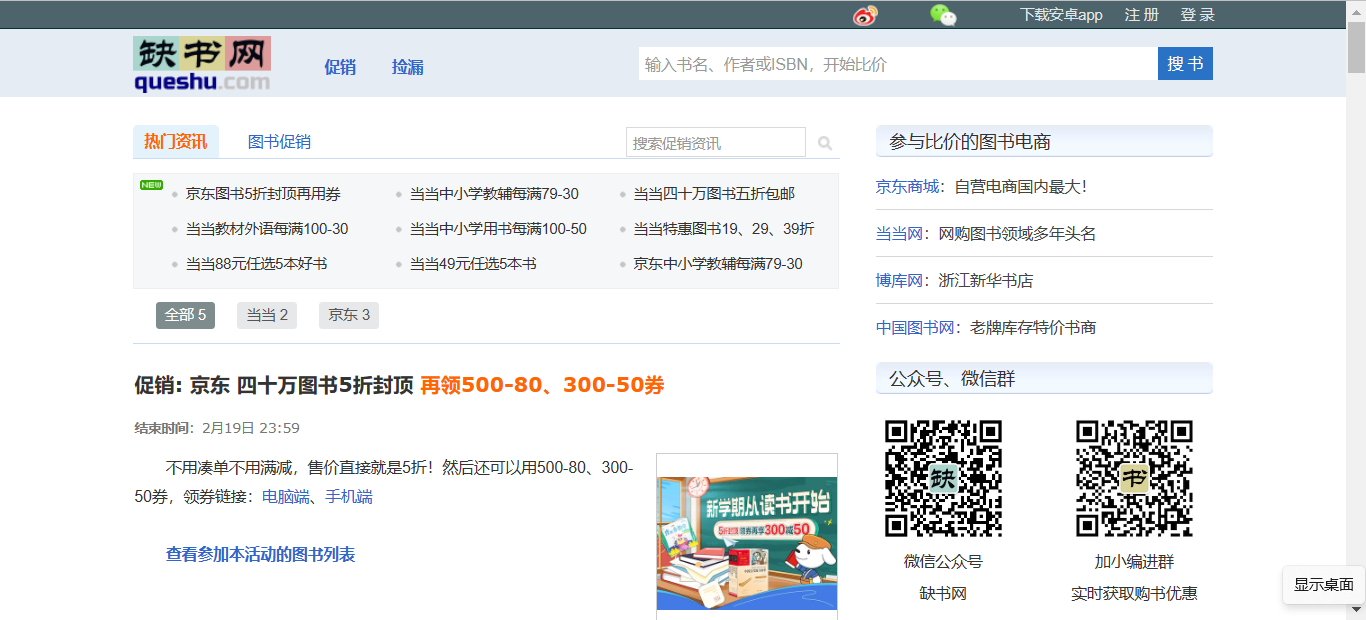Click the queshu.com site logo
Screen dimensions: 1366x620
(x=202, y=65)
